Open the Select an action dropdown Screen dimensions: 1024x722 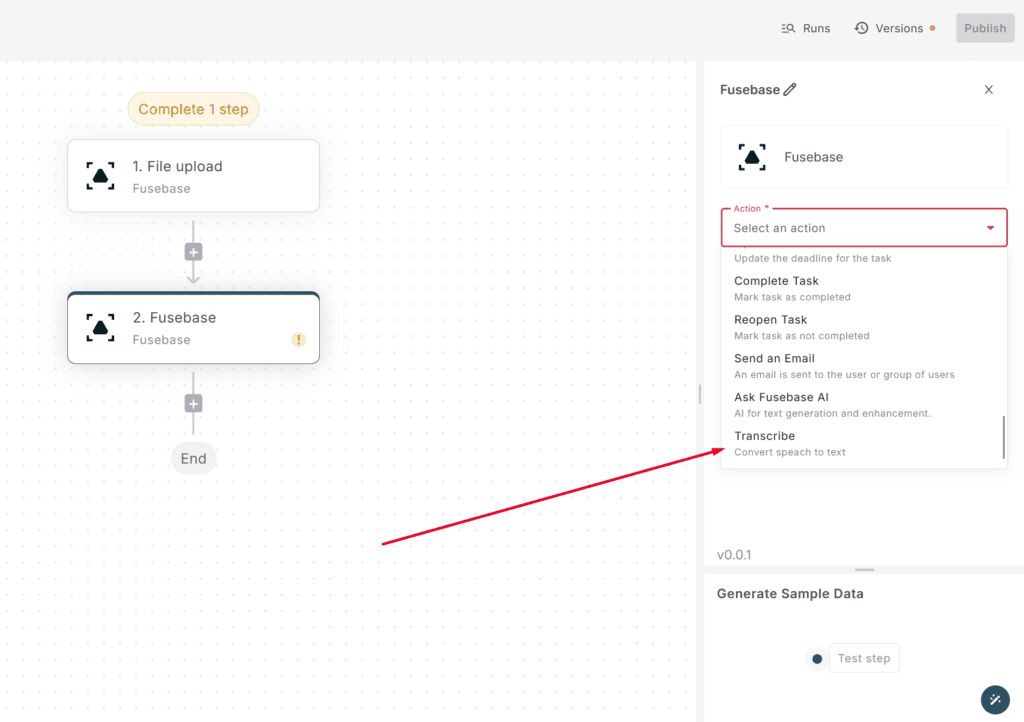[864, 228]
